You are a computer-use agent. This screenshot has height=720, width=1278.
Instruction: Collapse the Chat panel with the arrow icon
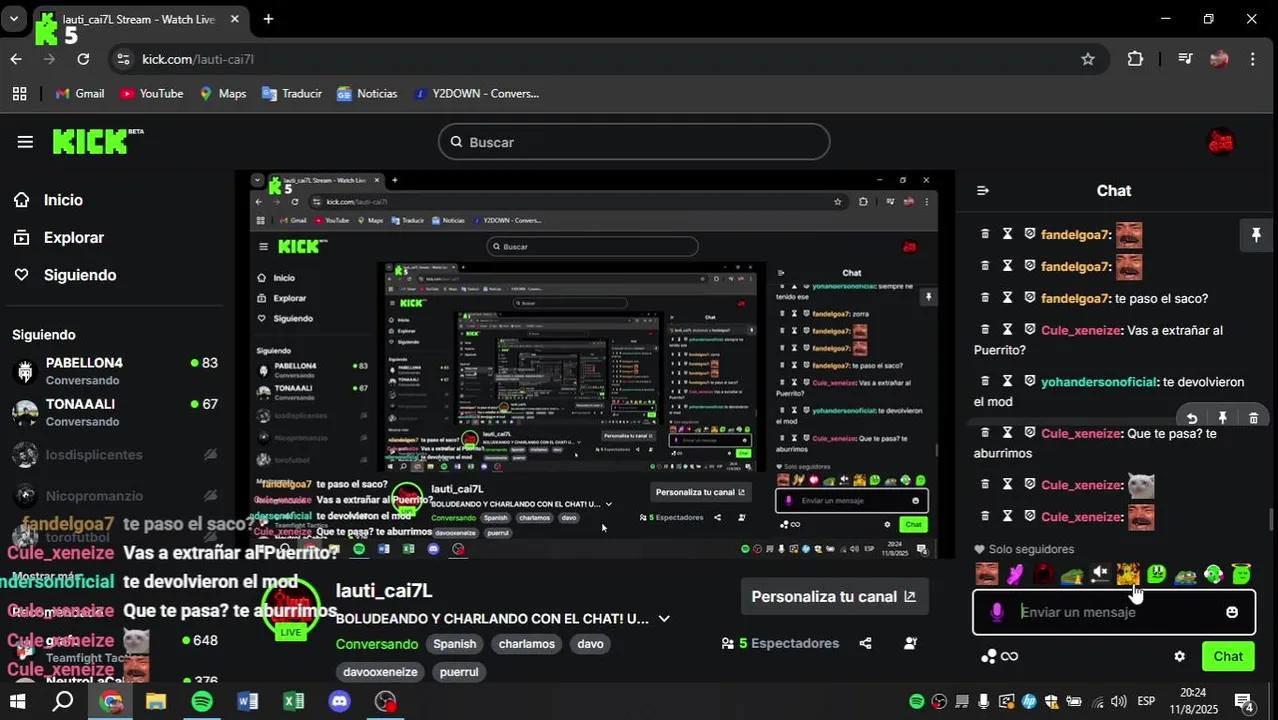[x=982, y=191]
